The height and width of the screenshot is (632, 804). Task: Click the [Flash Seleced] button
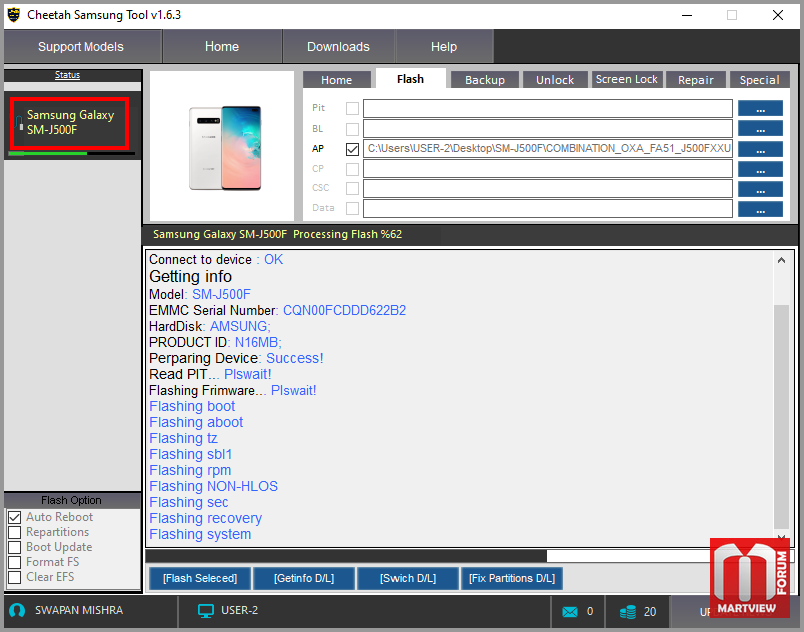(200, 579)
